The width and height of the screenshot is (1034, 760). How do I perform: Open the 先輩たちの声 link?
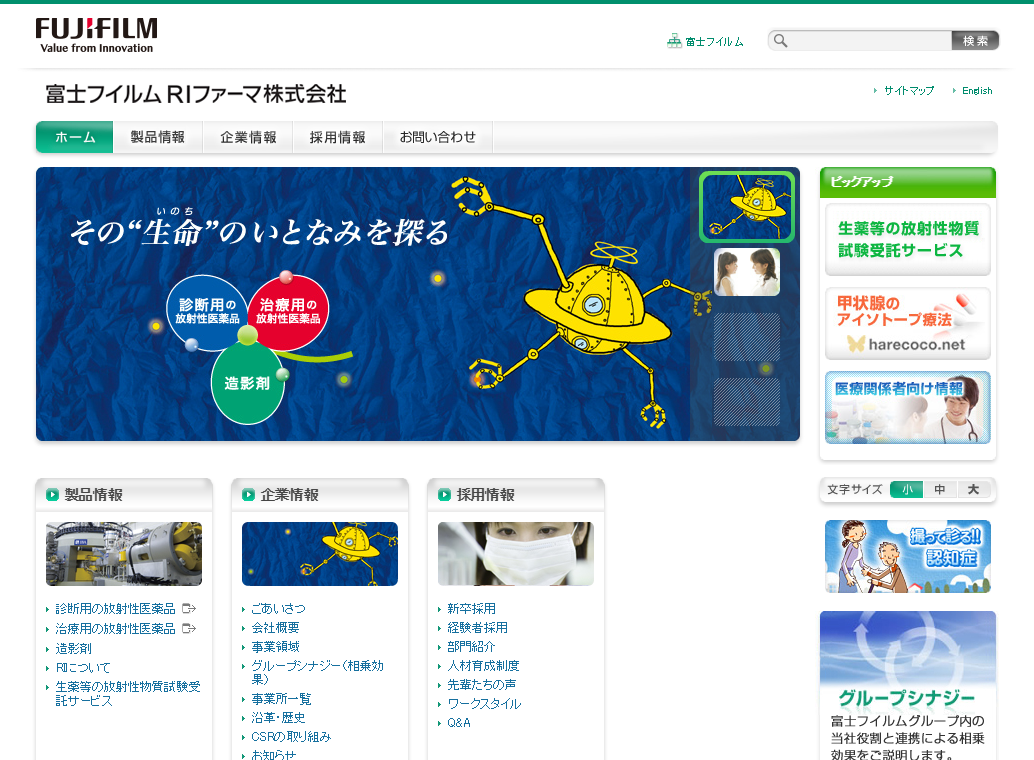click(481, 685)
